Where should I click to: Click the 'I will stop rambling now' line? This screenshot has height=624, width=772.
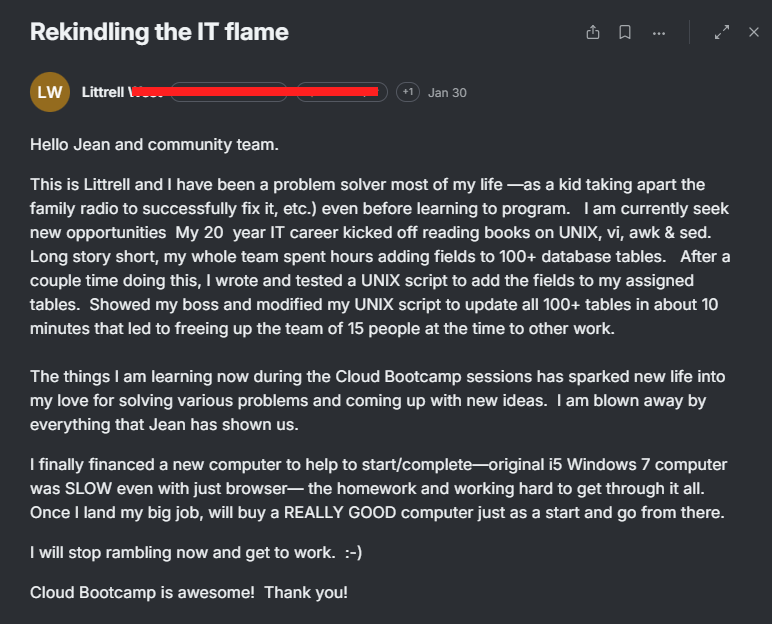pos(196,553)
